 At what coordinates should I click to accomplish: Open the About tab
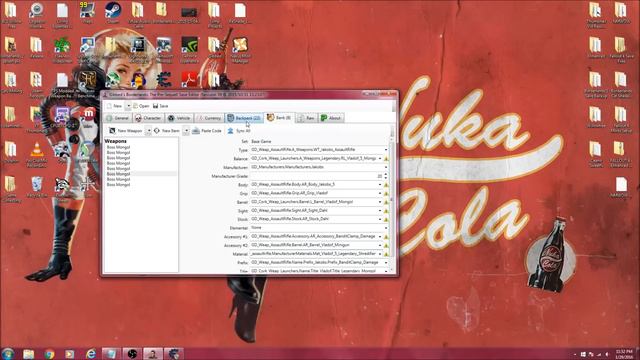click(x=331, y=118)
